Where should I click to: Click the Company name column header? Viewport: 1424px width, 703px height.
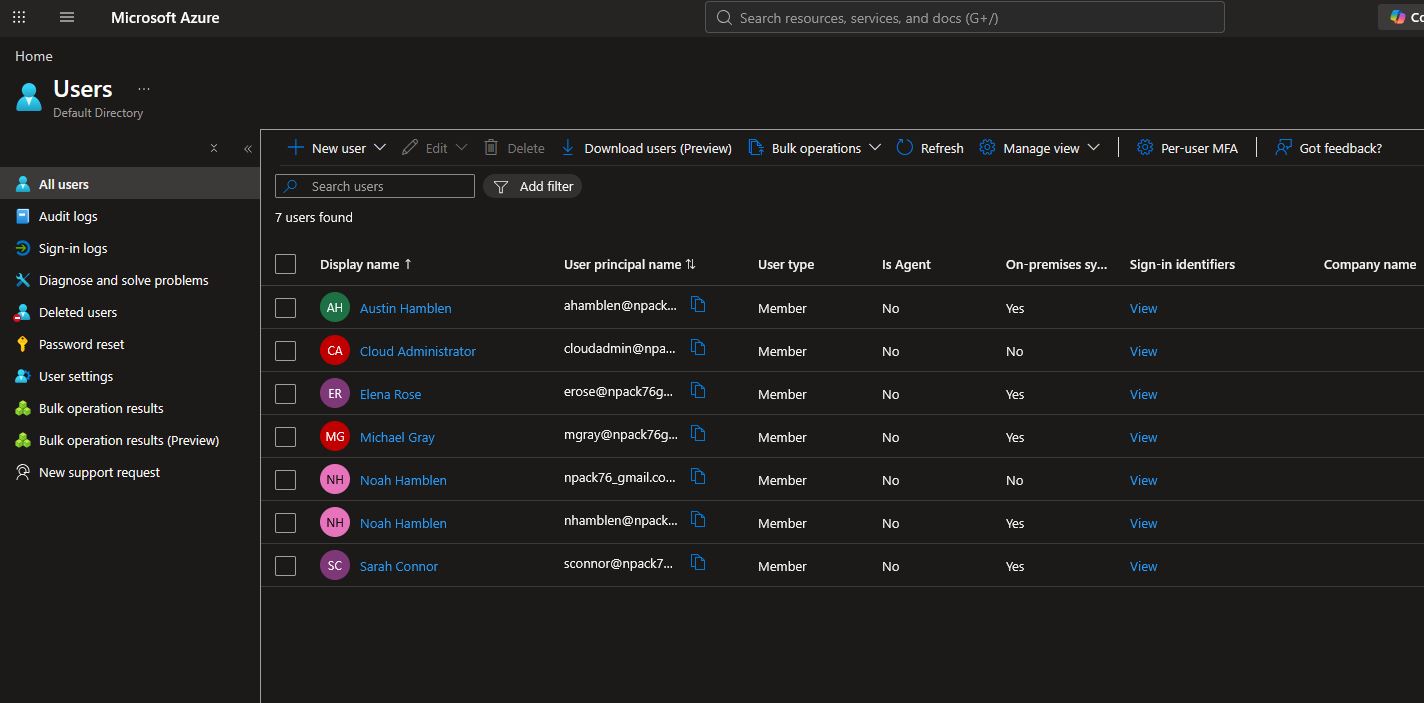[x=1369, y=264]
